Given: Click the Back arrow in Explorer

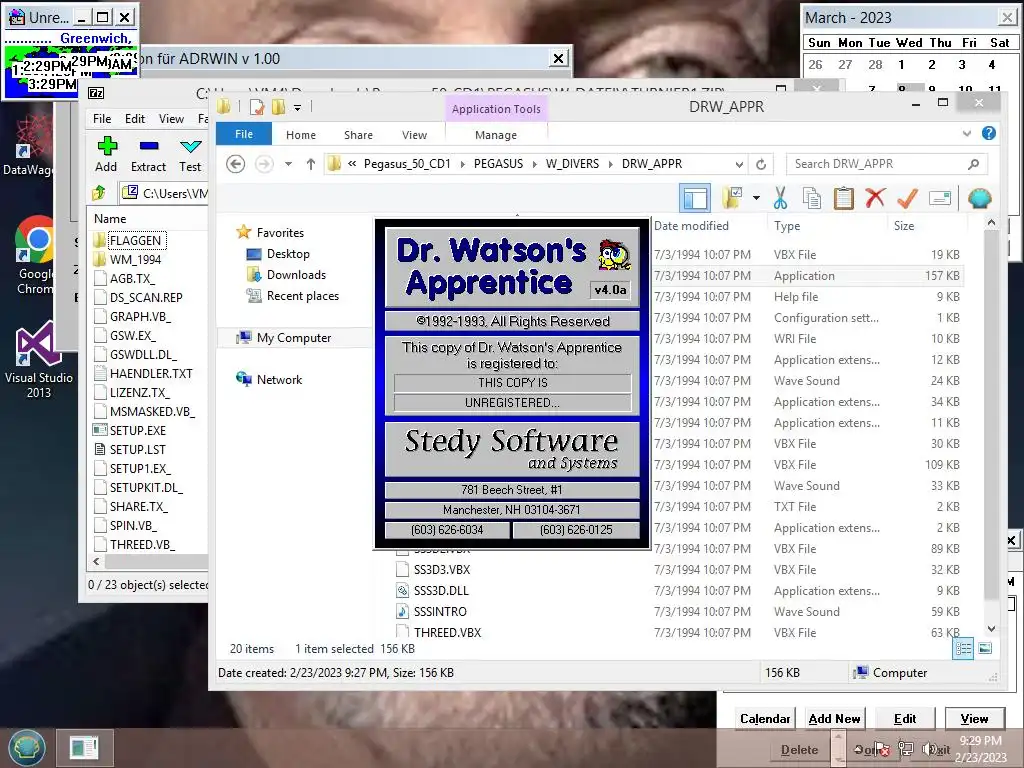Looking at the screenshot, I should click(236, 164).
